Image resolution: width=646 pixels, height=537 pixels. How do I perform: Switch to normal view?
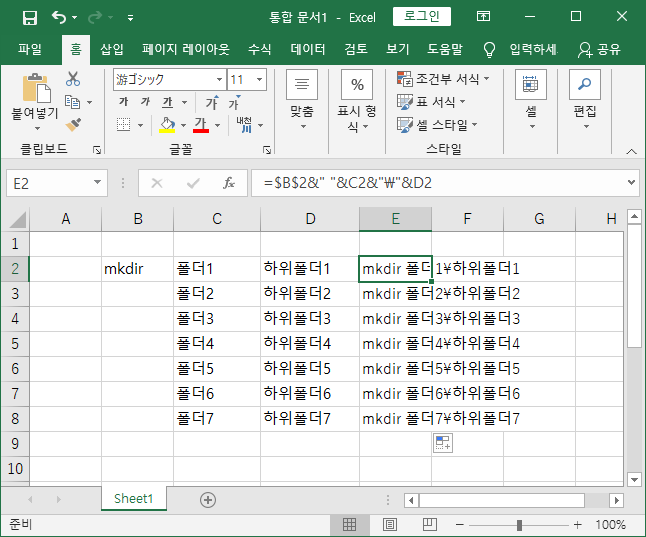pyautogui.click(x=349, y=525)
